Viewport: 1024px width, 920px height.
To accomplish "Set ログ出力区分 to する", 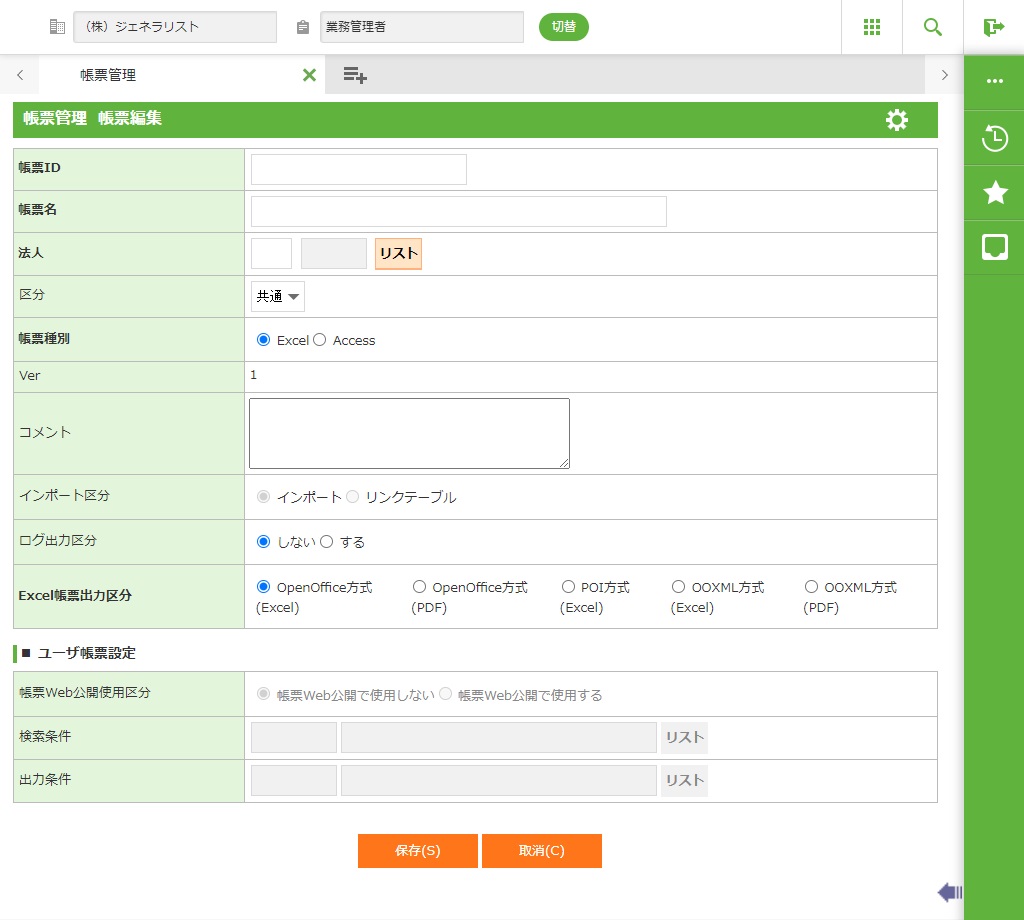I will click(326, 542).
